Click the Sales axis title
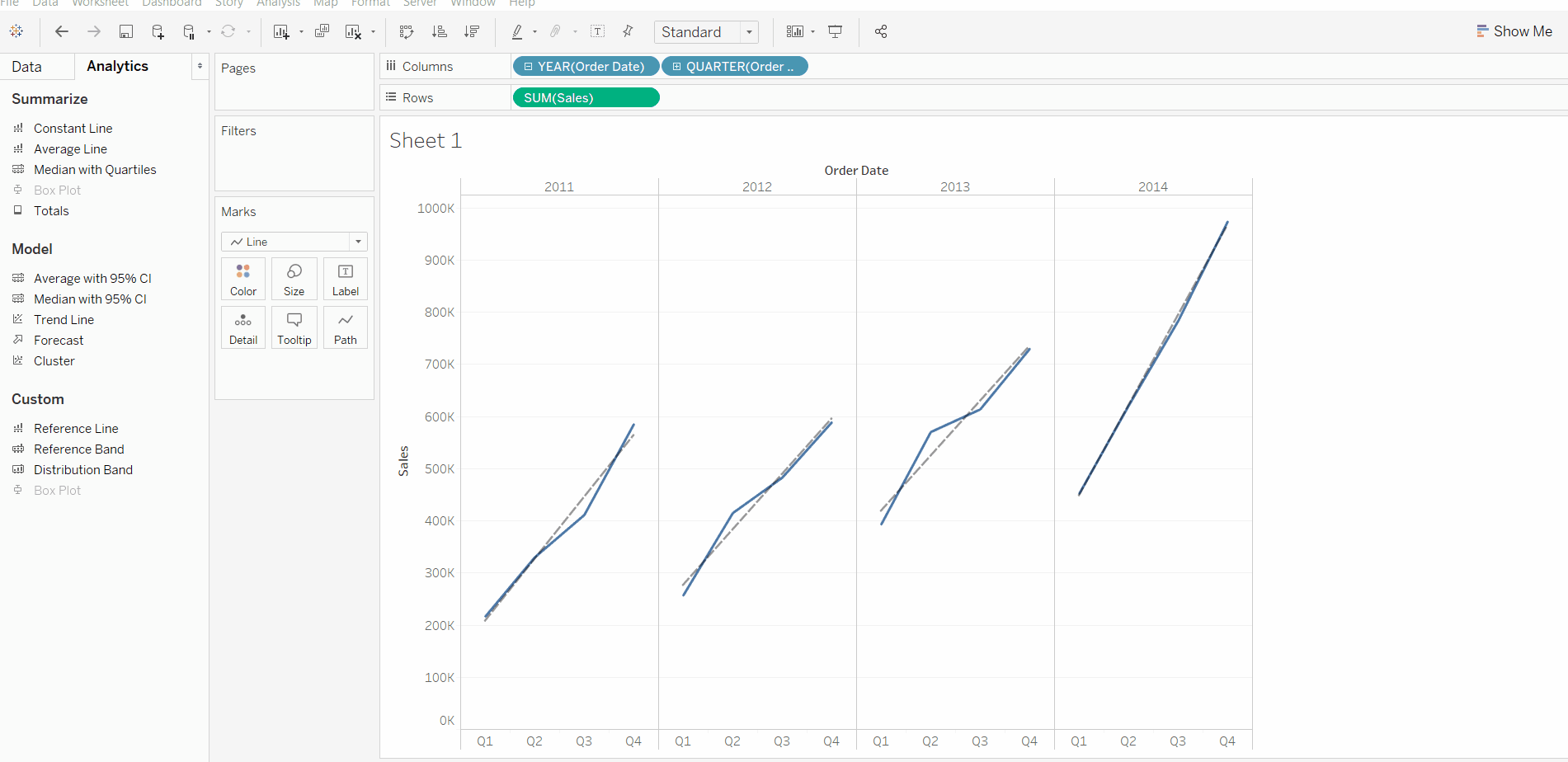 [x=403, y=461]
